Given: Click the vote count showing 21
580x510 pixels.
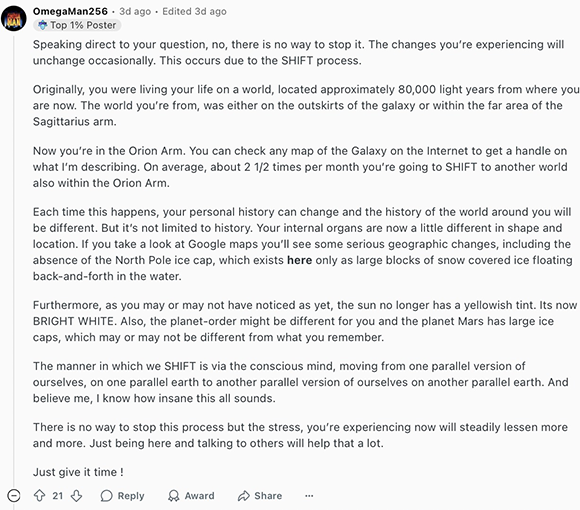Looking at the screenshot, I should click(57, 496).
